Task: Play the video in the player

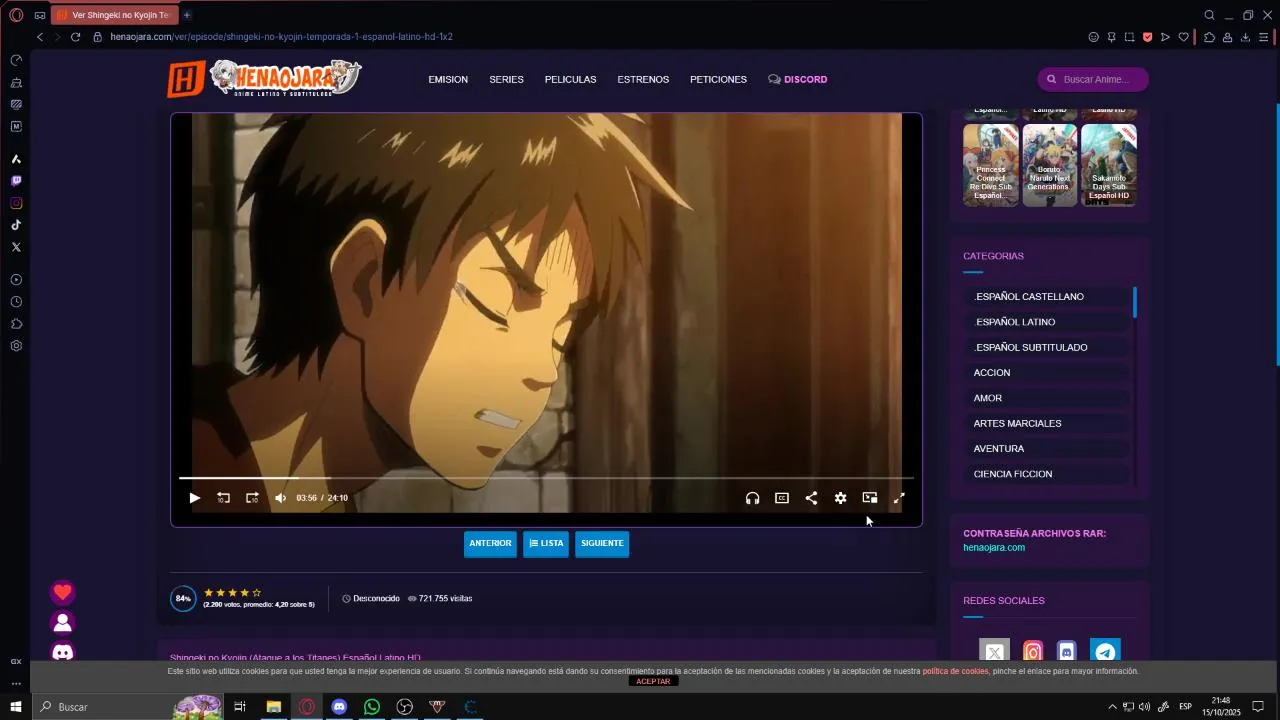Action: (x=195, y=498)
